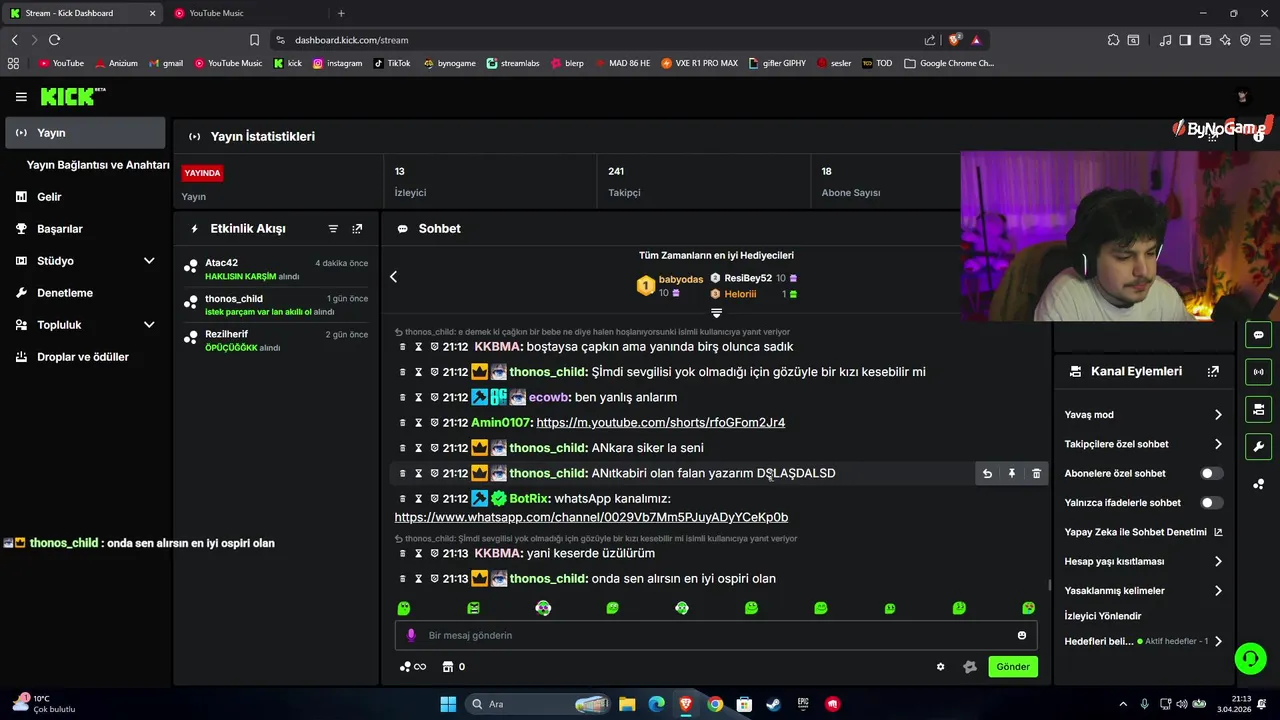Click the points infinity icon below message box
The width and height of the screenshot is (1280, 720).
pos(412,667)
